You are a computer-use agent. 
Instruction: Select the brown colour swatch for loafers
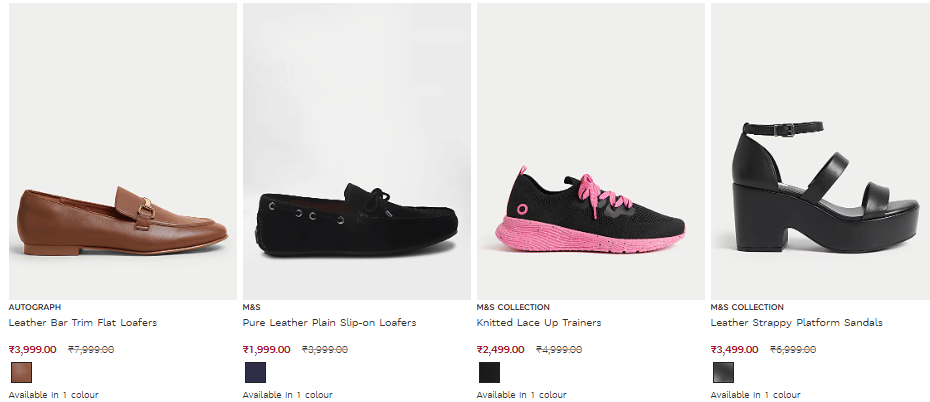(x=21, y=373)
